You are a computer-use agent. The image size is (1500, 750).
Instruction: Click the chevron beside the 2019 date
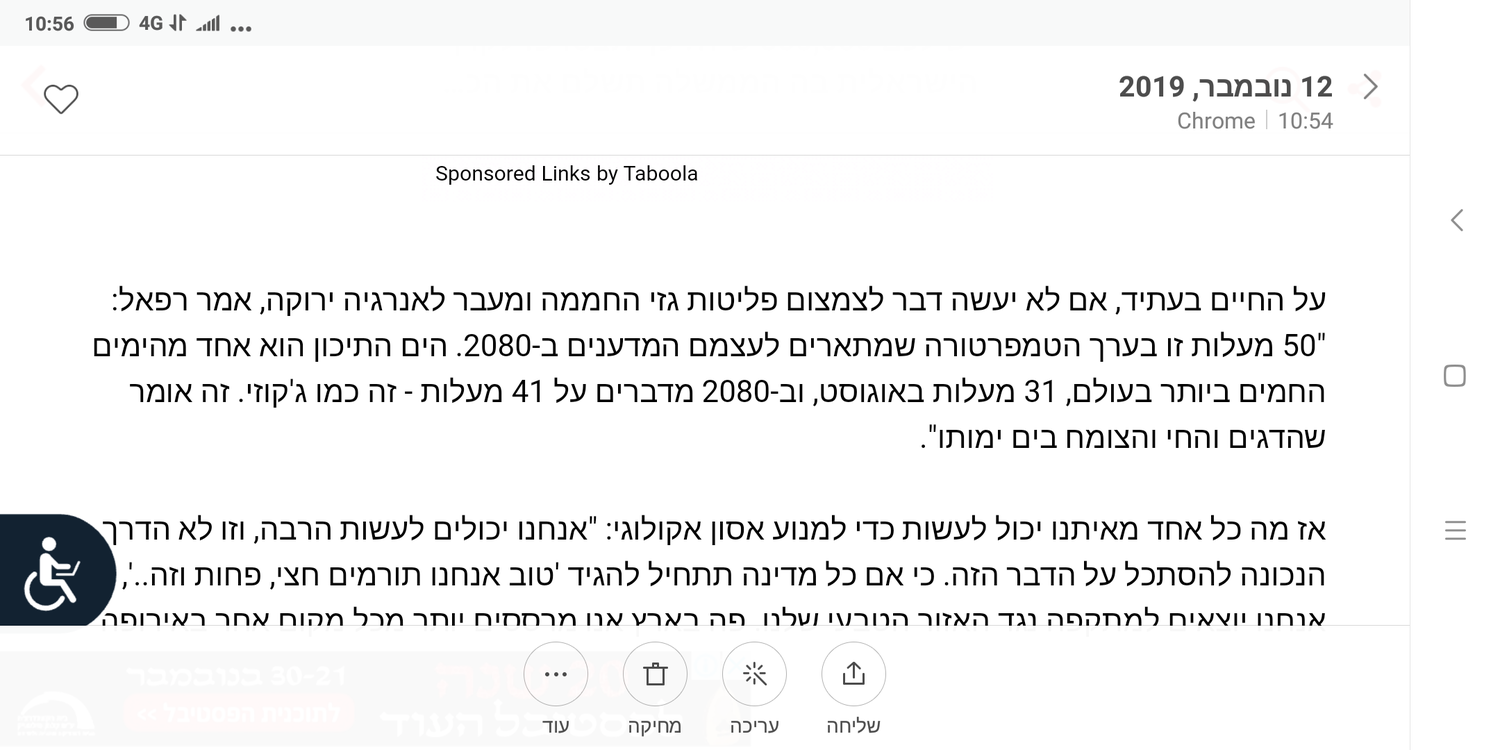coord(1371,87)
